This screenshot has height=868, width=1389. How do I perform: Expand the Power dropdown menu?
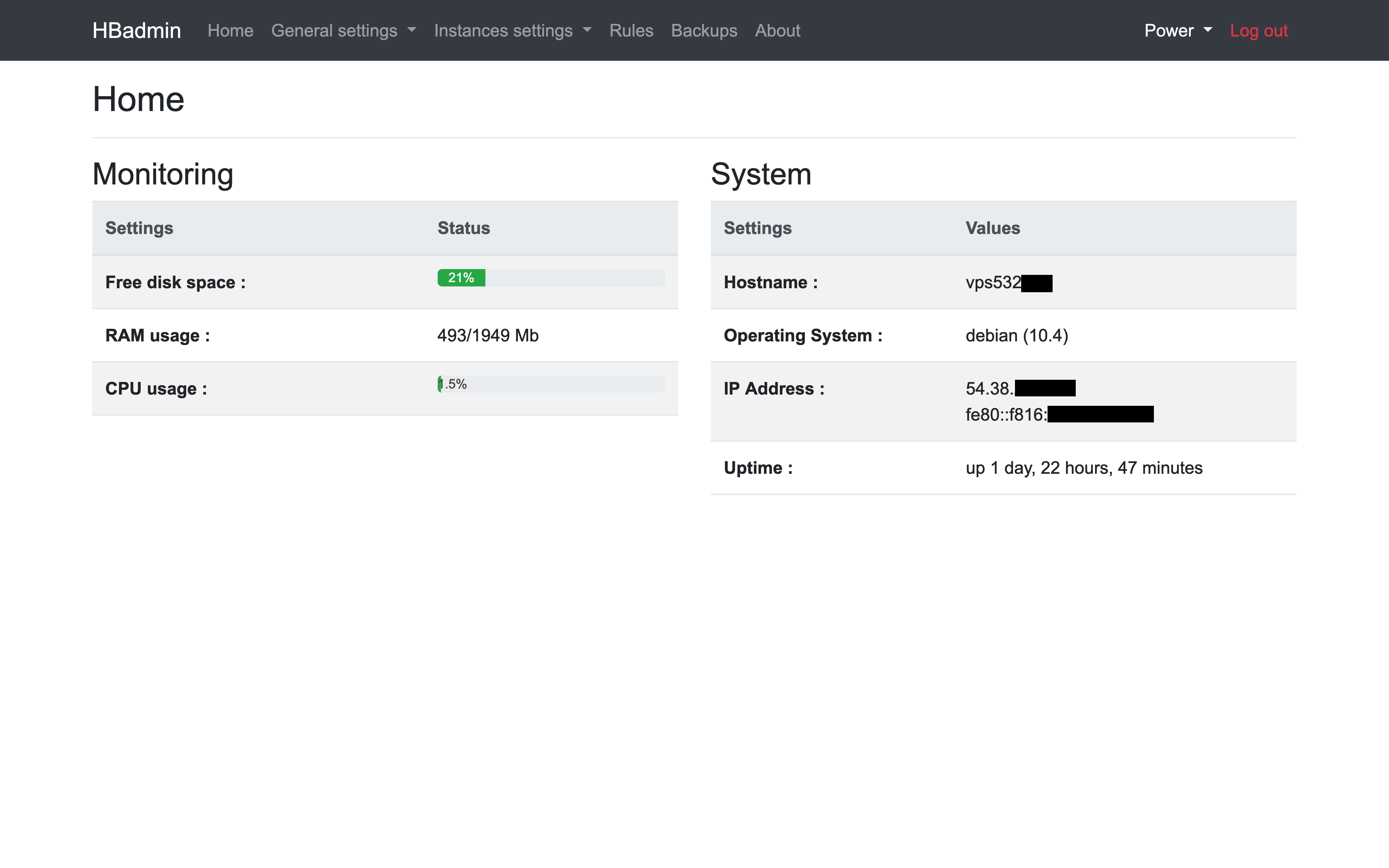pyautogui.click(x=1177, y=30)
